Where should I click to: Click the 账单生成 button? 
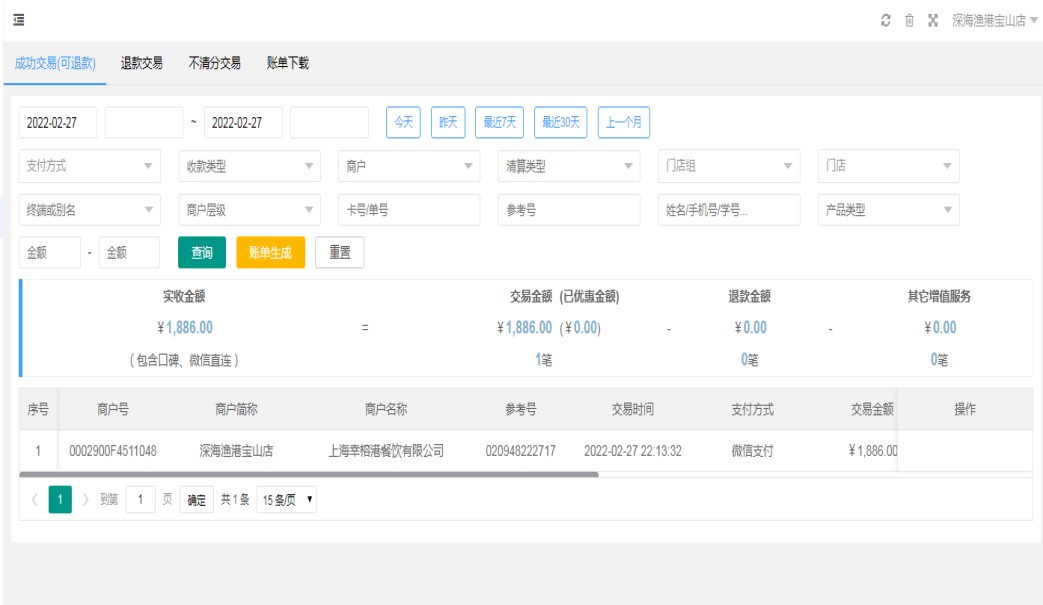pyautogui.click(x=270, y=253)
